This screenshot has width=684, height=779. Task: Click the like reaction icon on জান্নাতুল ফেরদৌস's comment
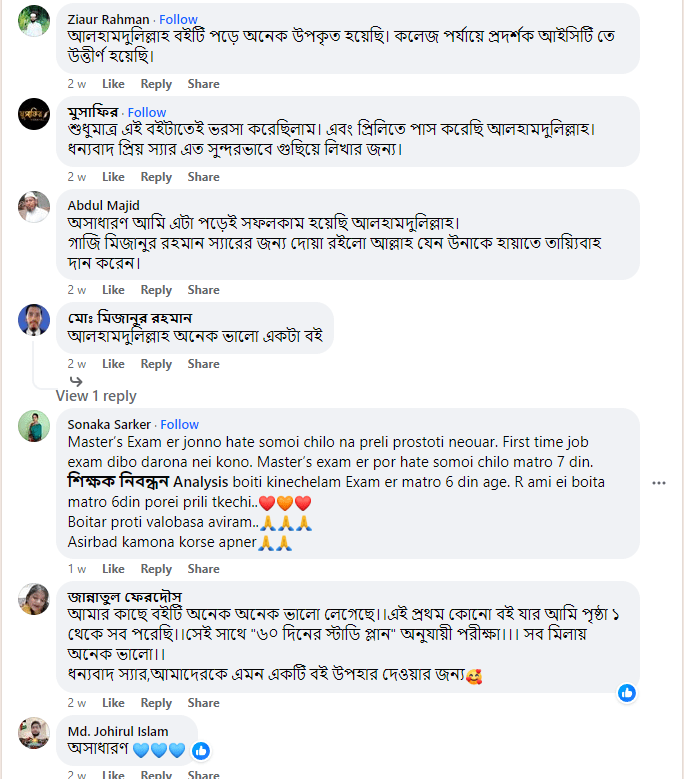(x=627, y=692)
